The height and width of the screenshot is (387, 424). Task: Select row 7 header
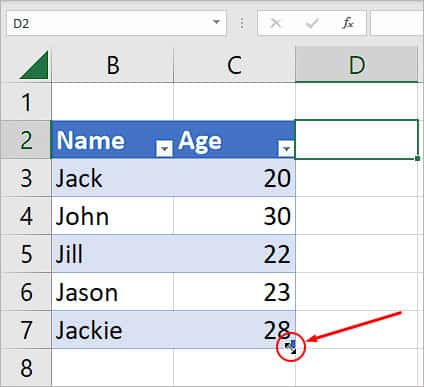pos(26,330)
